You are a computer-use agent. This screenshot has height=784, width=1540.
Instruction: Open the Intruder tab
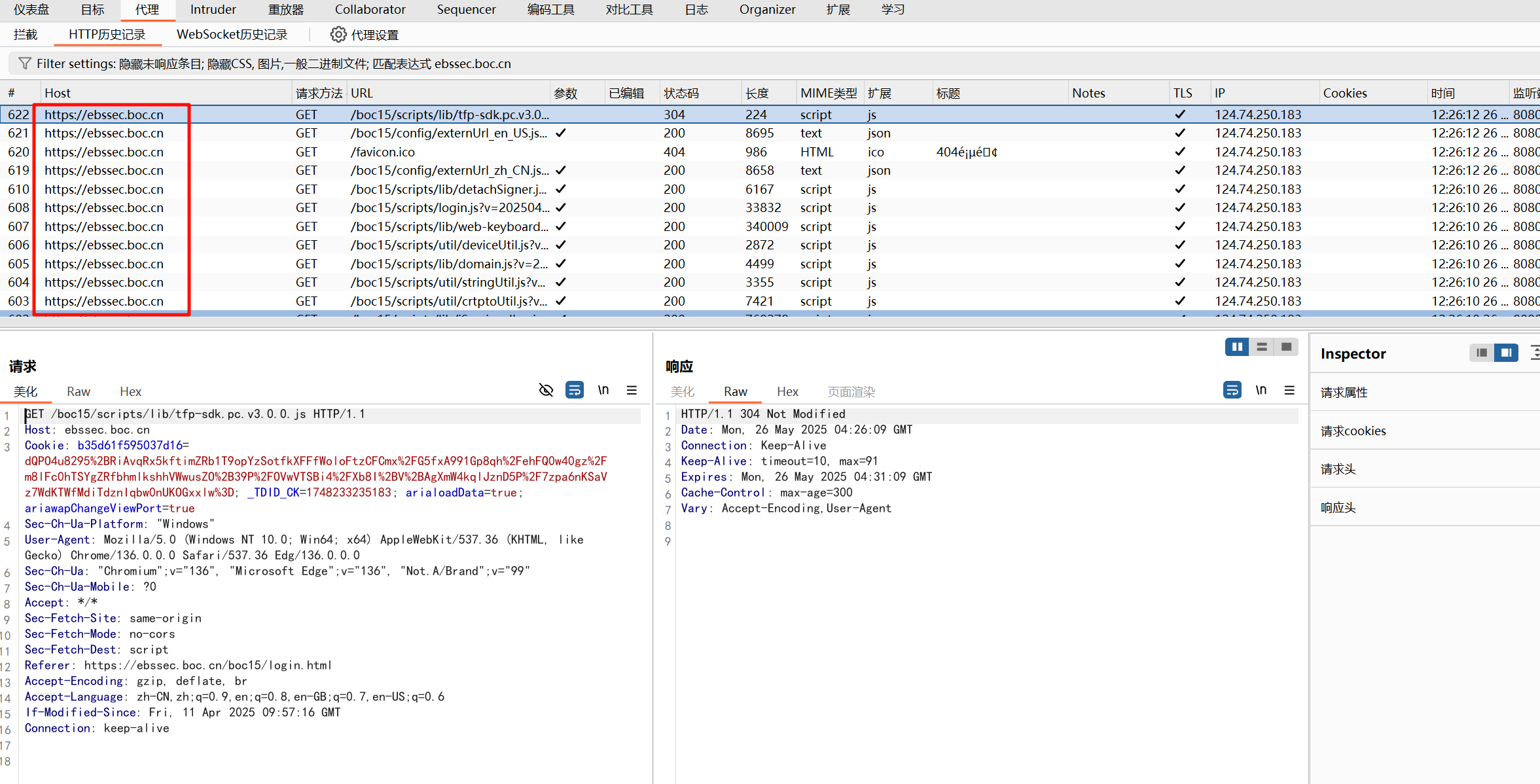[x=213, y=10]
